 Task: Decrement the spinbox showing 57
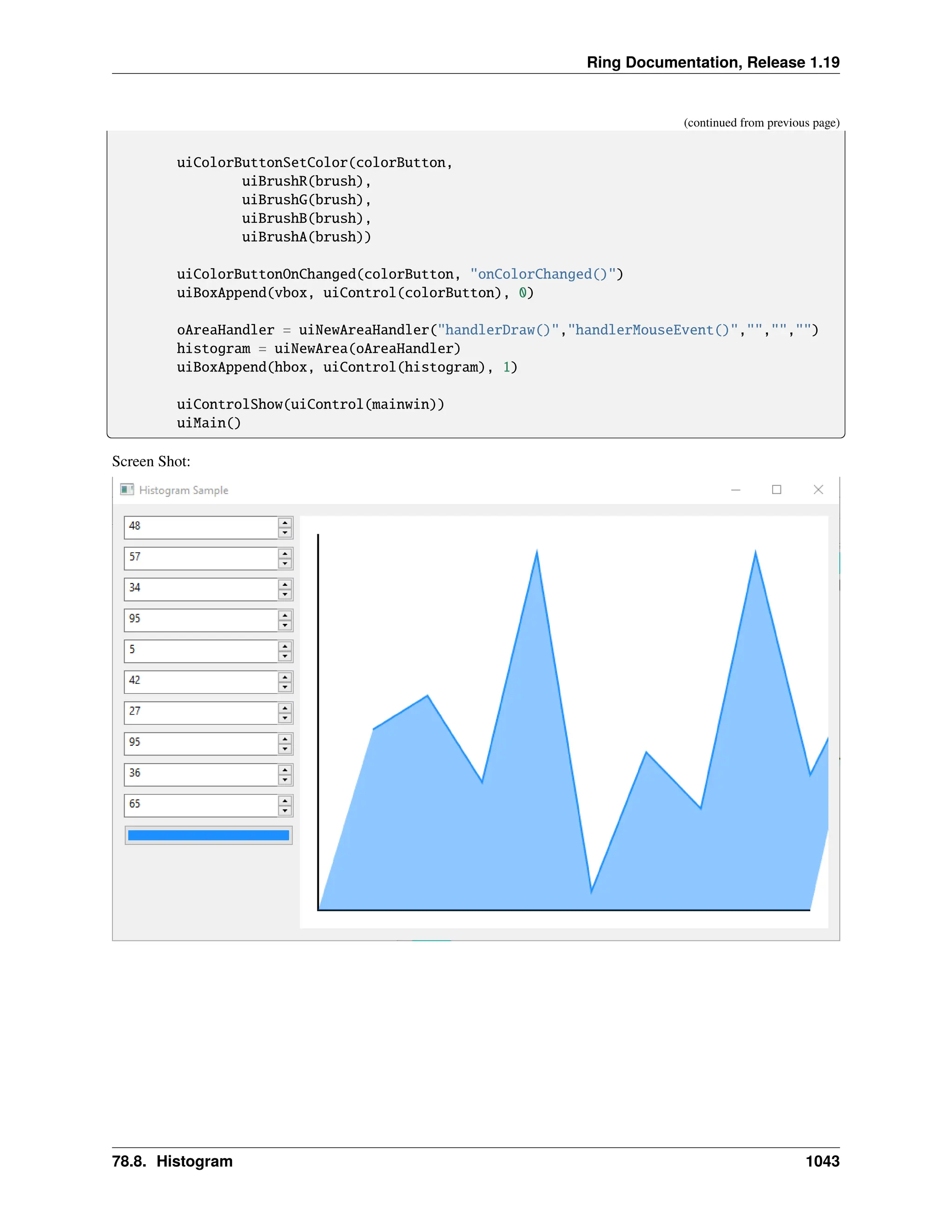(x=285, y=563)
